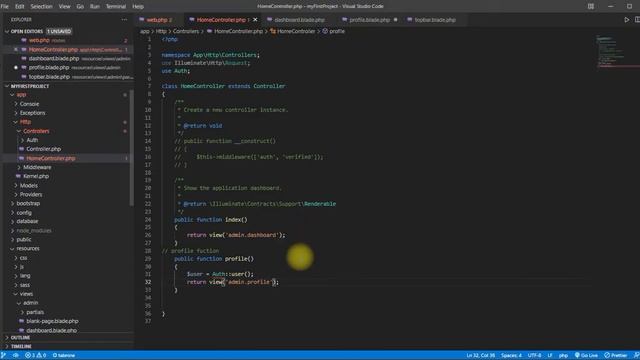Start the Go Live server
The width and height of the screenshot is (640, 360).
pos(587,355)
